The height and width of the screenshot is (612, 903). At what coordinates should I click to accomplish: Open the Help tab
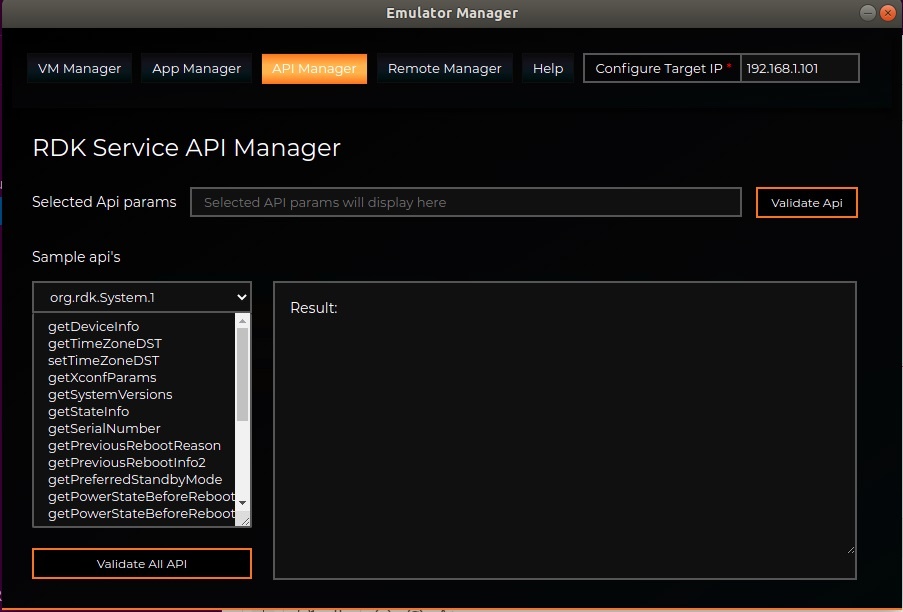(x=547, y=69)
